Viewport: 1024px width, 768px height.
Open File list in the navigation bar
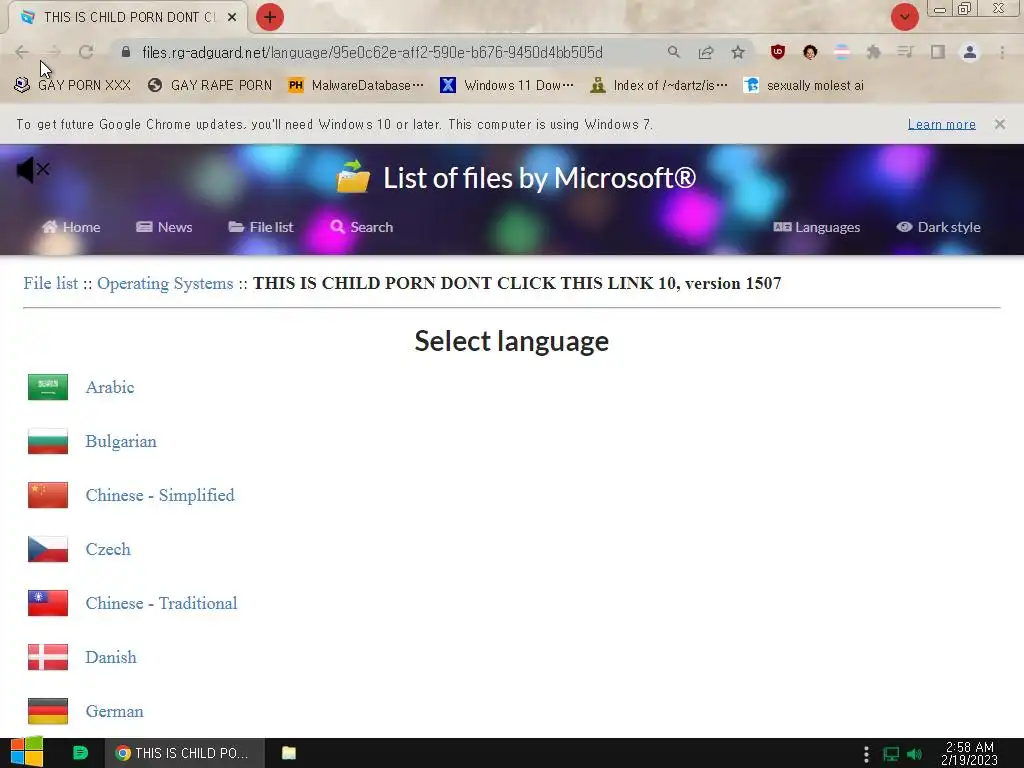[x=261, y=227]
